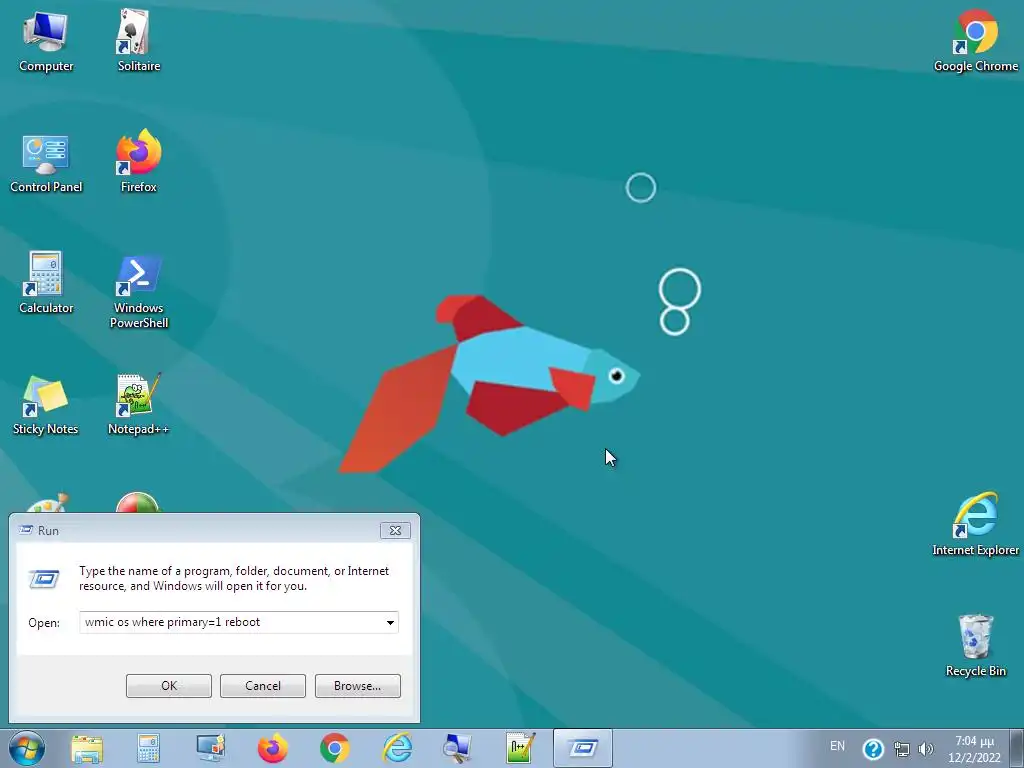The image size is (1024, 768).
Task: Click the Windows PowerShell desktop shortcut
Action: tap(138, 292)
